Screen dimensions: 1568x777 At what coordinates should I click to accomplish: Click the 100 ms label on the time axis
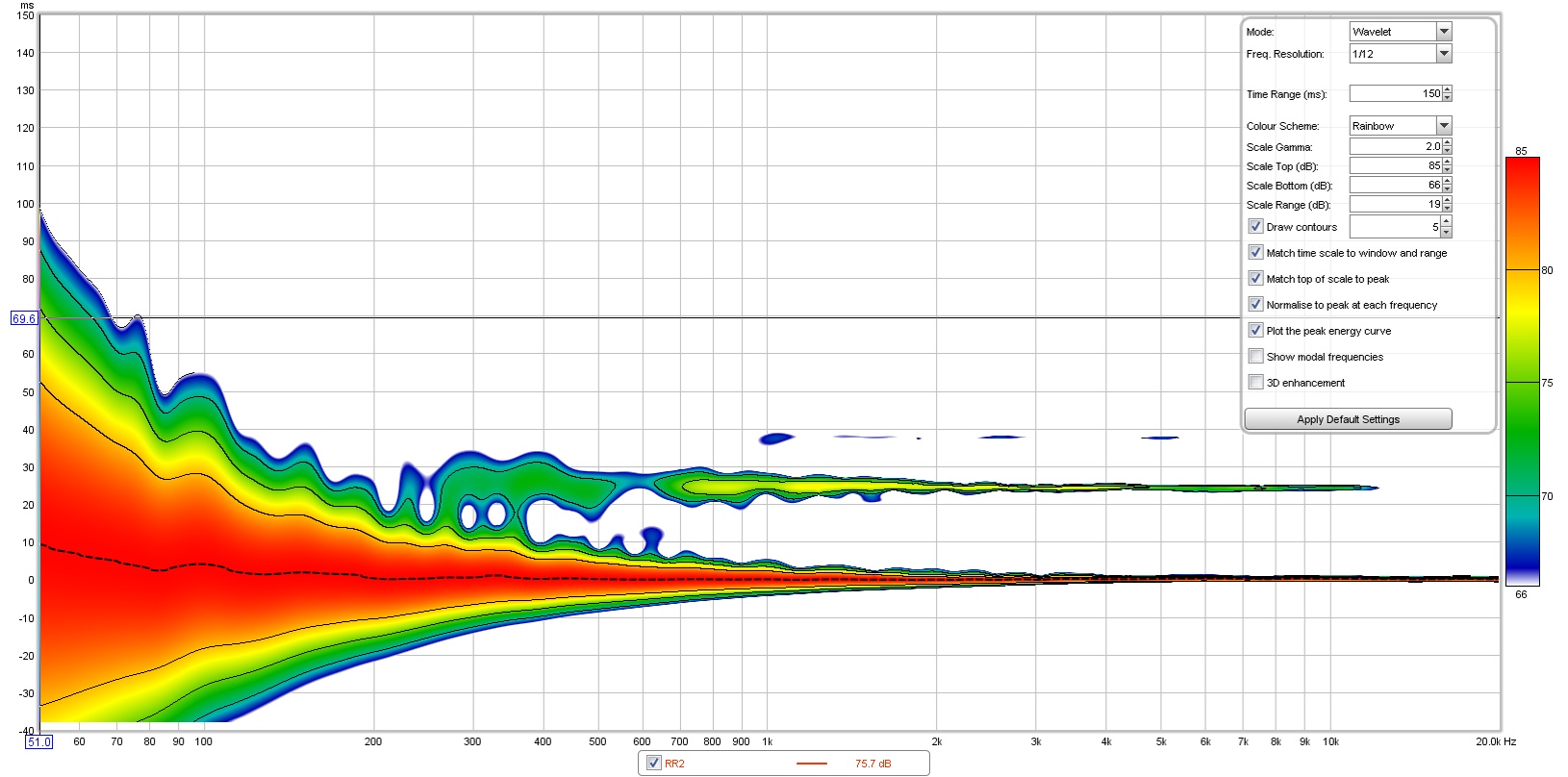click(x=26, y=204)
